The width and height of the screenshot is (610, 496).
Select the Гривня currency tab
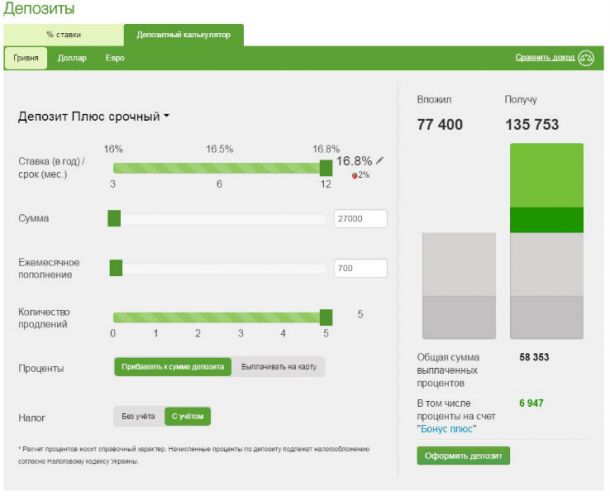tap(26, 58)
